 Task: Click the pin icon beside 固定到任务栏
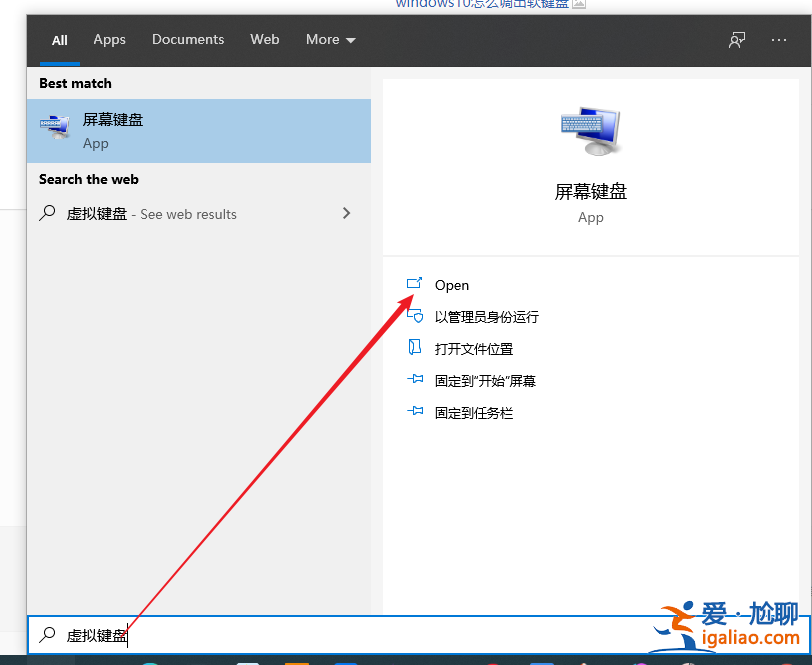click(415, 413)
